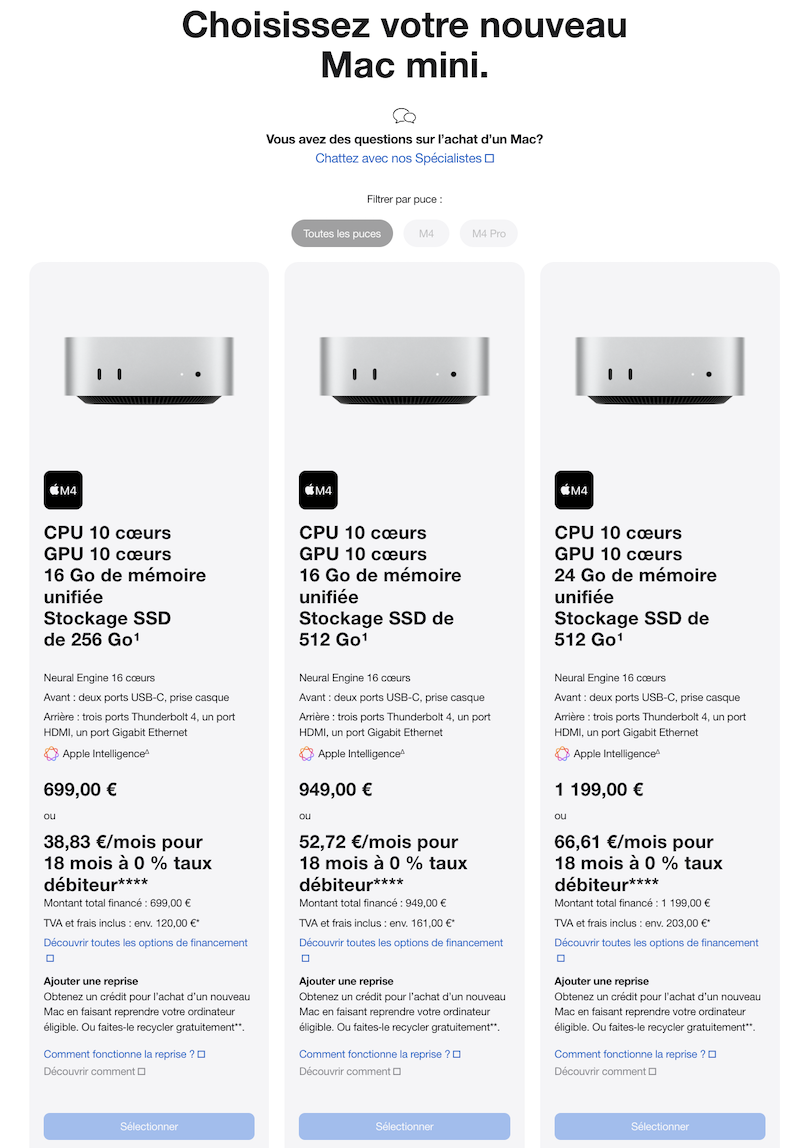Click Apple Intelligence icon in first card
Screen dimensions: 800x1148
pyautogui.click(x=52, y=754)
